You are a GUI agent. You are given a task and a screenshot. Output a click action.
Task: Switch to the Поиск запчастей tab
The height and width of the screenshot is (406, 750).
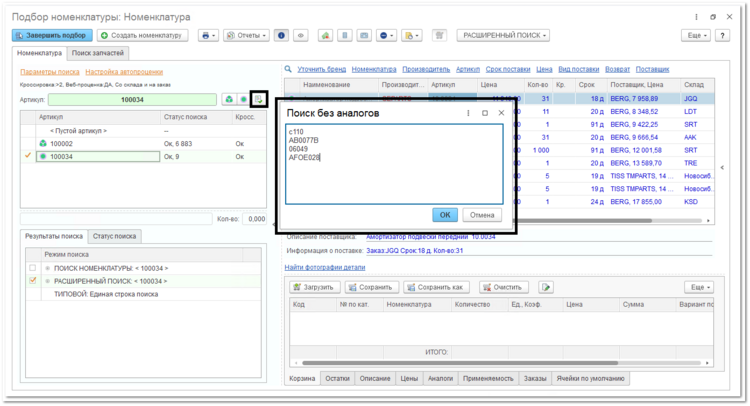(98, 53)
